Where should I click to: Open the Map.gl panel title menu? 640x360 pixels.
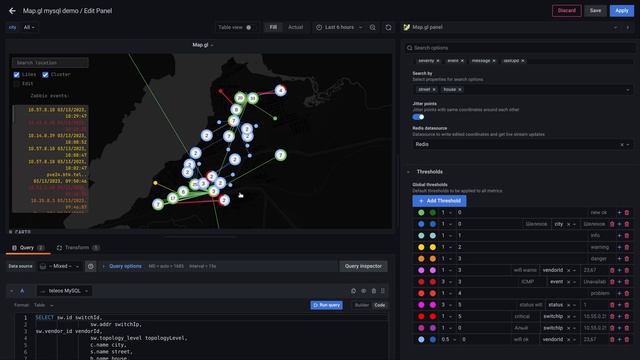pyautogui.click(x=203, y=45)
